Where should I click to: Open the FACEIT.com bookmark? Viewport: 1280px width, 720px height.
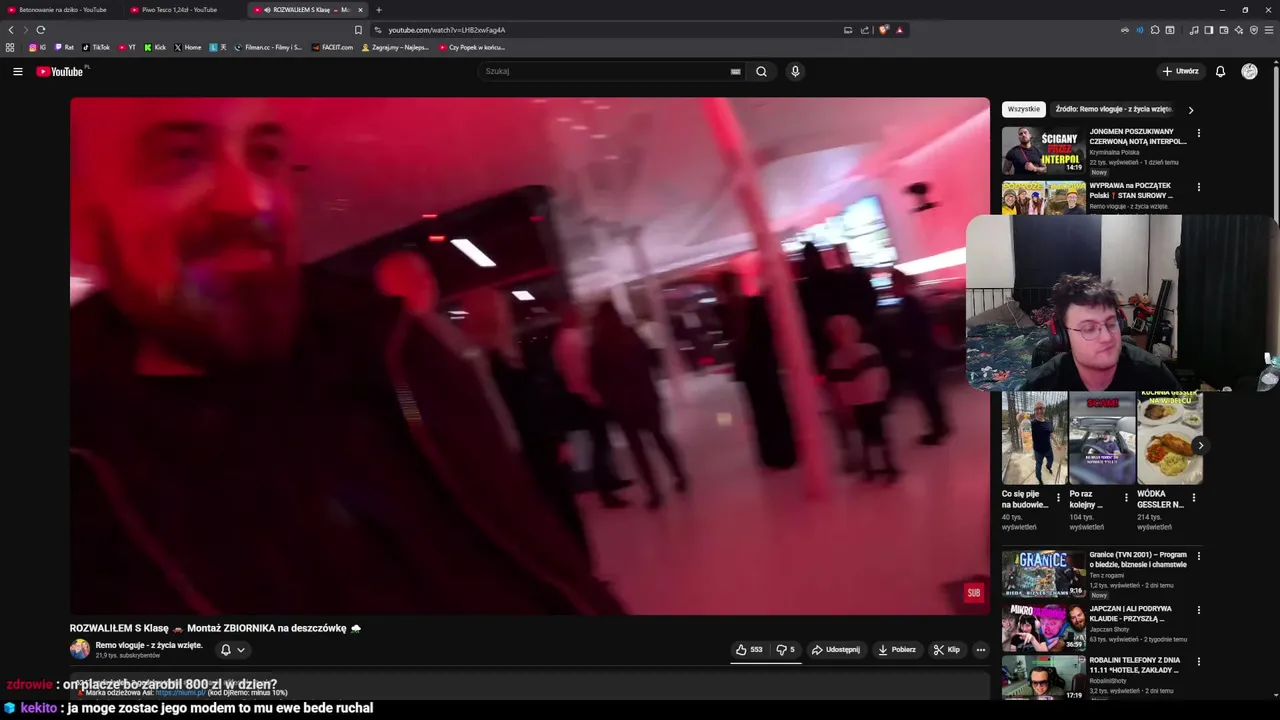(332, 47)
